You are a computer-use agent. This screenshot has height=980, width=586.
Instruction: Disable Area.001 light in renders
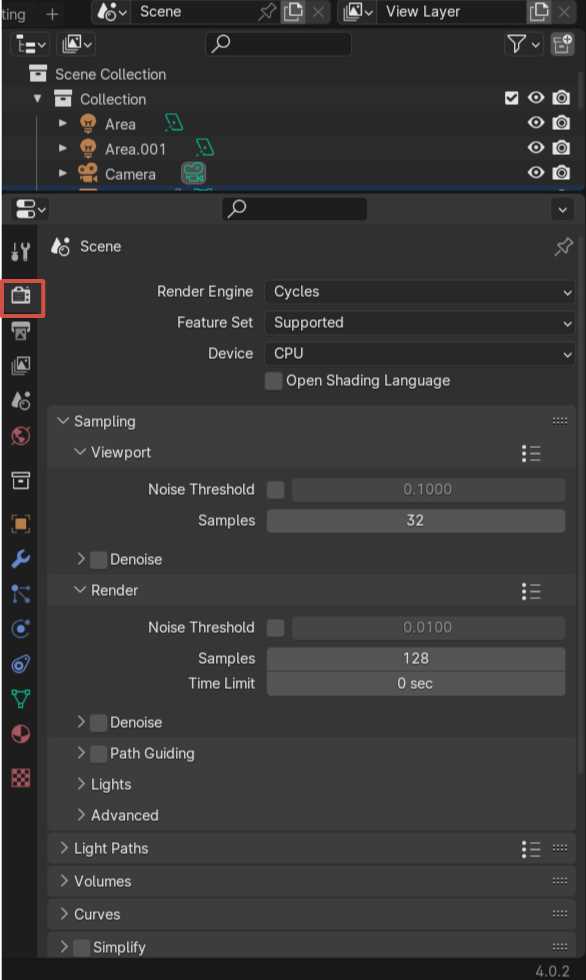[561, 148]
